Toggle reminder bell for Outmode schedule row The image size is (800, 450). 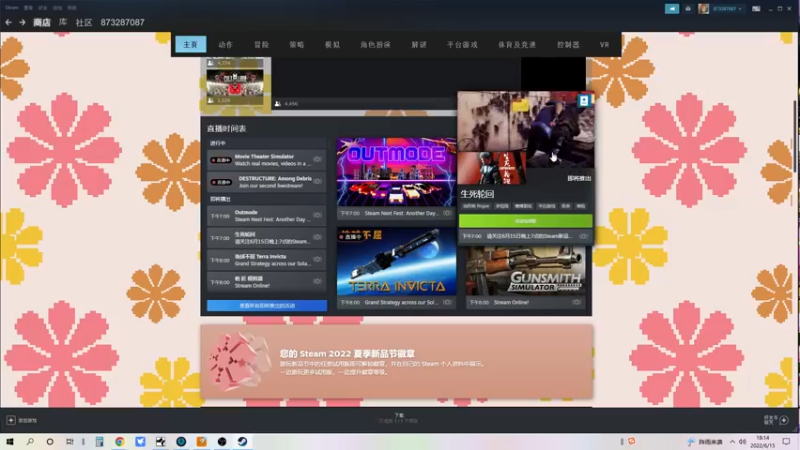point(317,216)
